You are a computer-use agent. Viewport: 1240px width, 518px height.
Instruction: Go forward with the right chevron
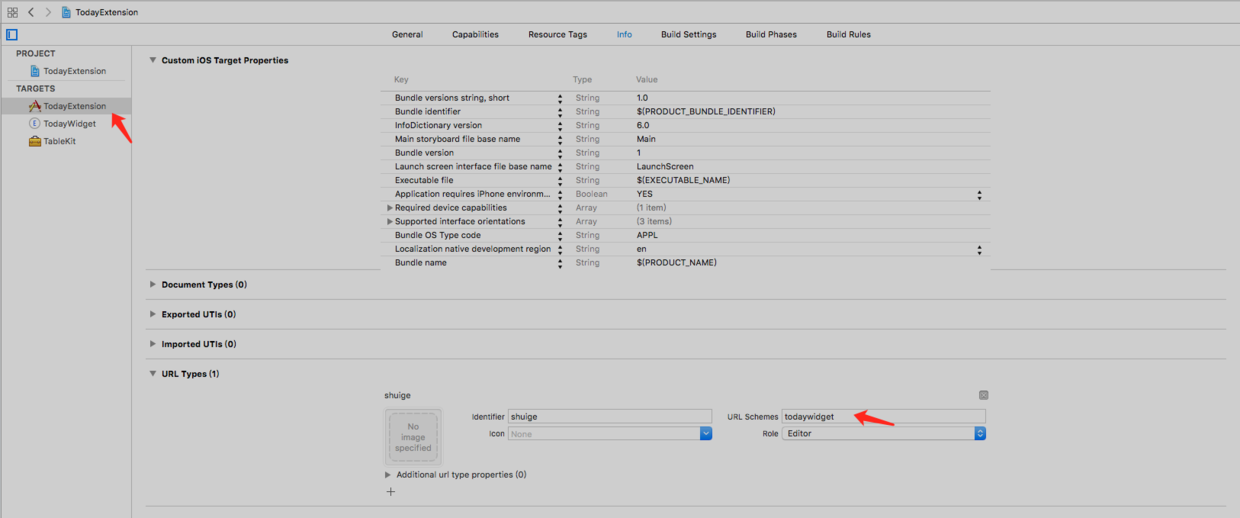pos(48,12)
